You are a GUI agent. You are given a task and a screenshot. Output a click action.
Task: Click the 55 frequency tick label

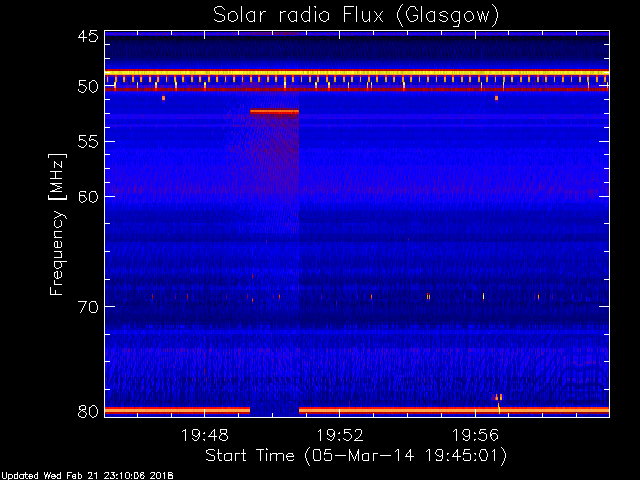pyautogui.click(x=88, y=142)
